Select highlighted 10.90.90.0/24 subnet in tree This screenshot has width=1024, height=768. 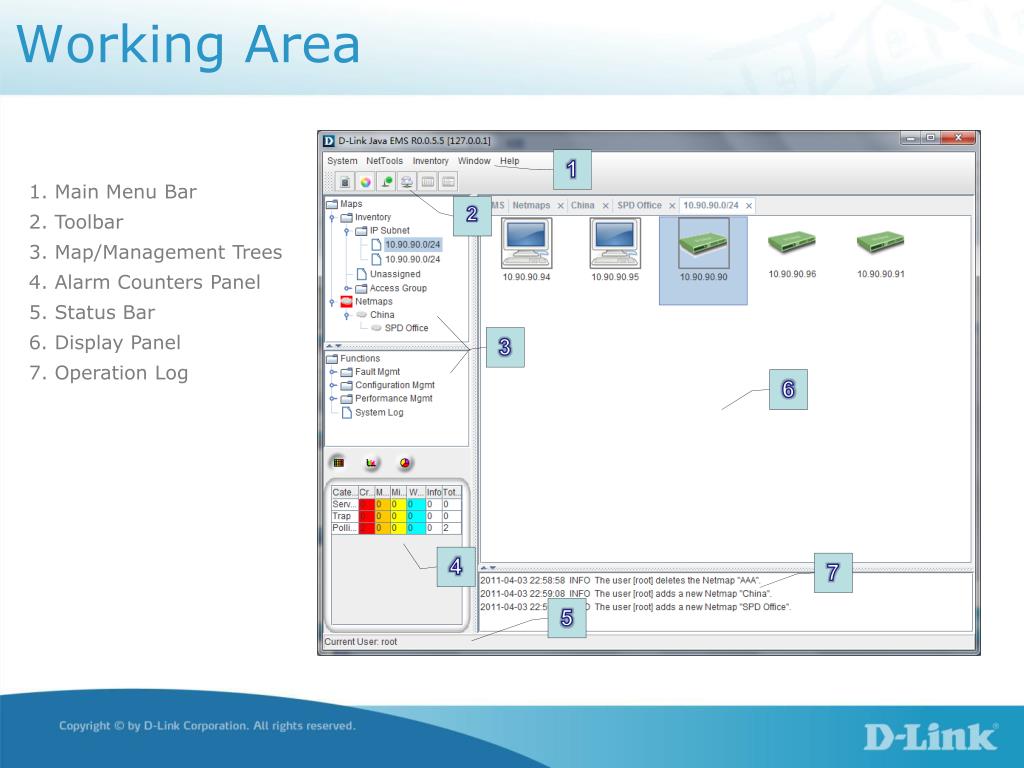(x=412, y=245)
